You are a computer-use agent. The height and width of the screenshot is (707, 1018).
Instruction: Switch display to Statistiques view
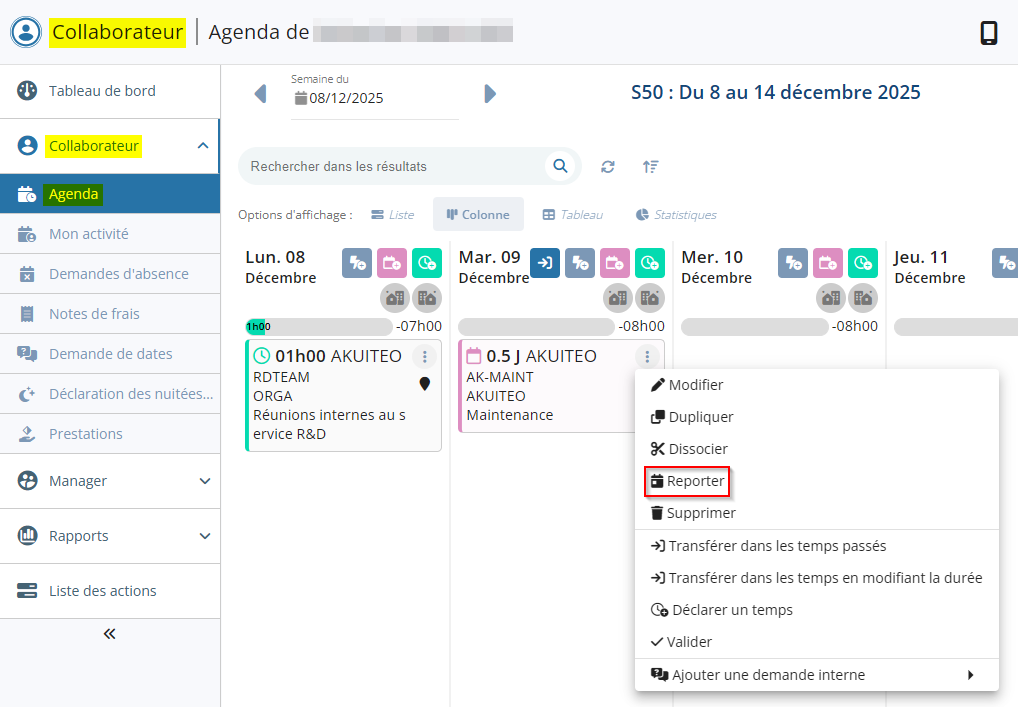[x=676, y=215]
